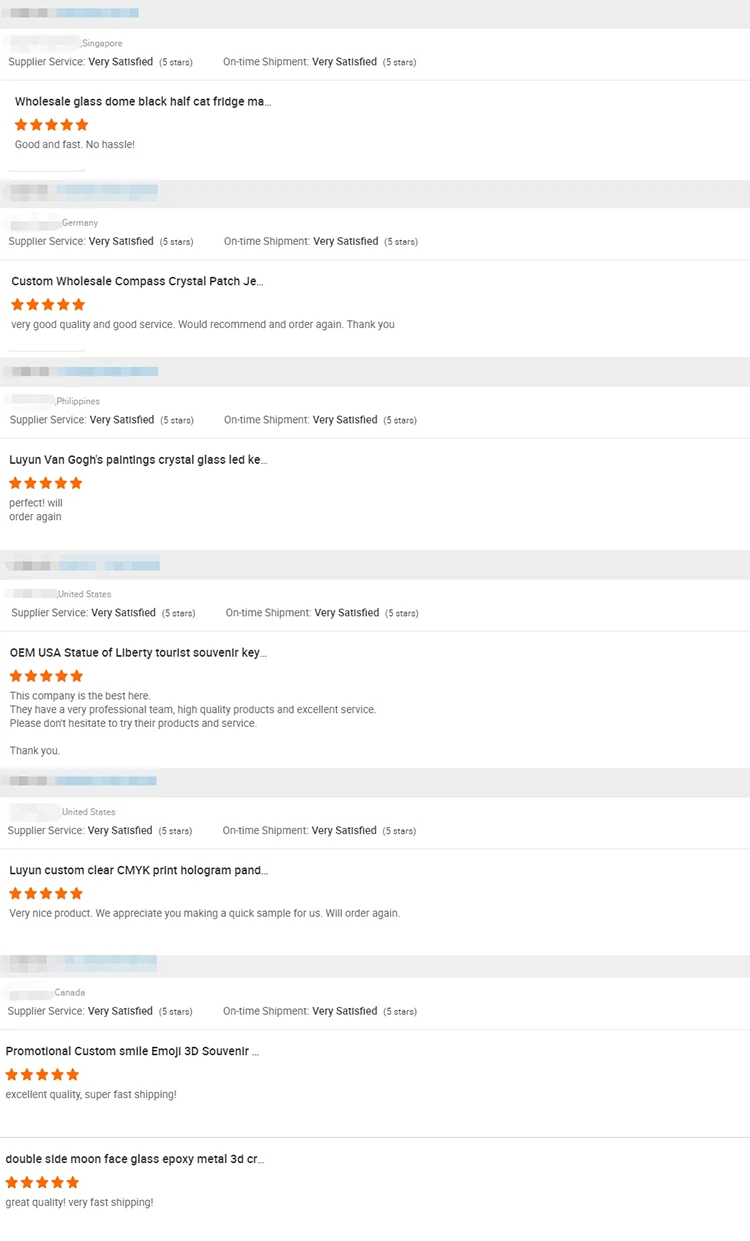Click the blurred reviewer name from Singapore
Screen dimensions: 750x1241
(x=43, y=42)
